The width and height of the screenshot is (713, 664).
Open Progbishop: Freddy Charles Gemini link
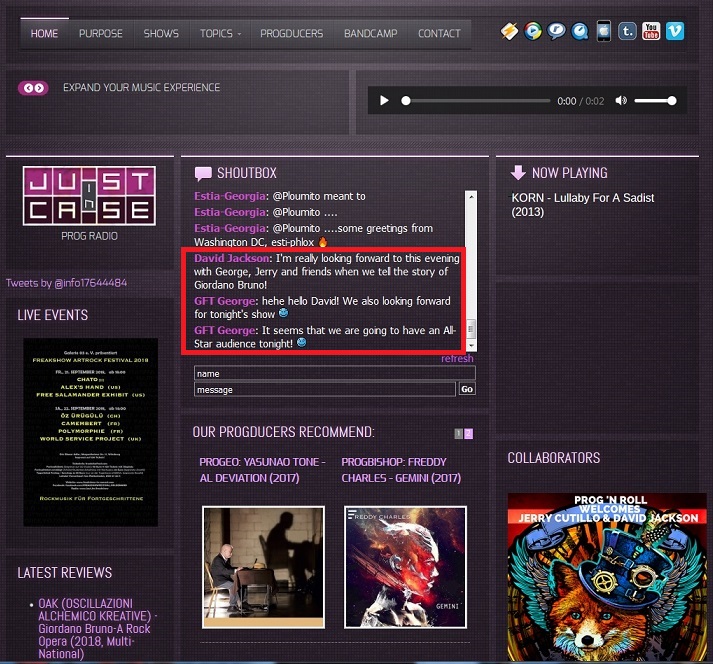tap(401, 470)
